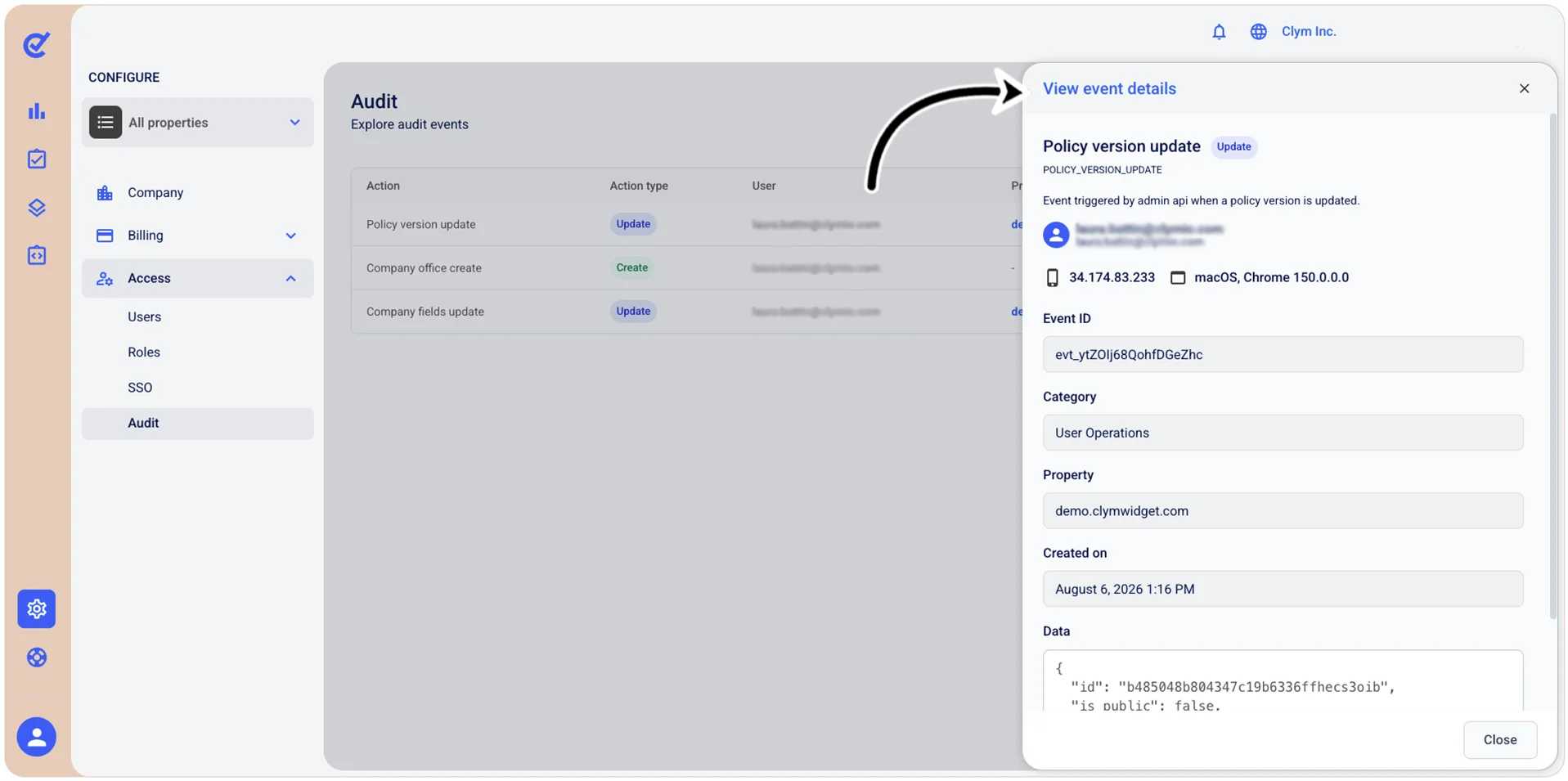Viewport: 1568px width, 781px height.
Task: Click the globe language icon
Action: tap(1258, 31)
